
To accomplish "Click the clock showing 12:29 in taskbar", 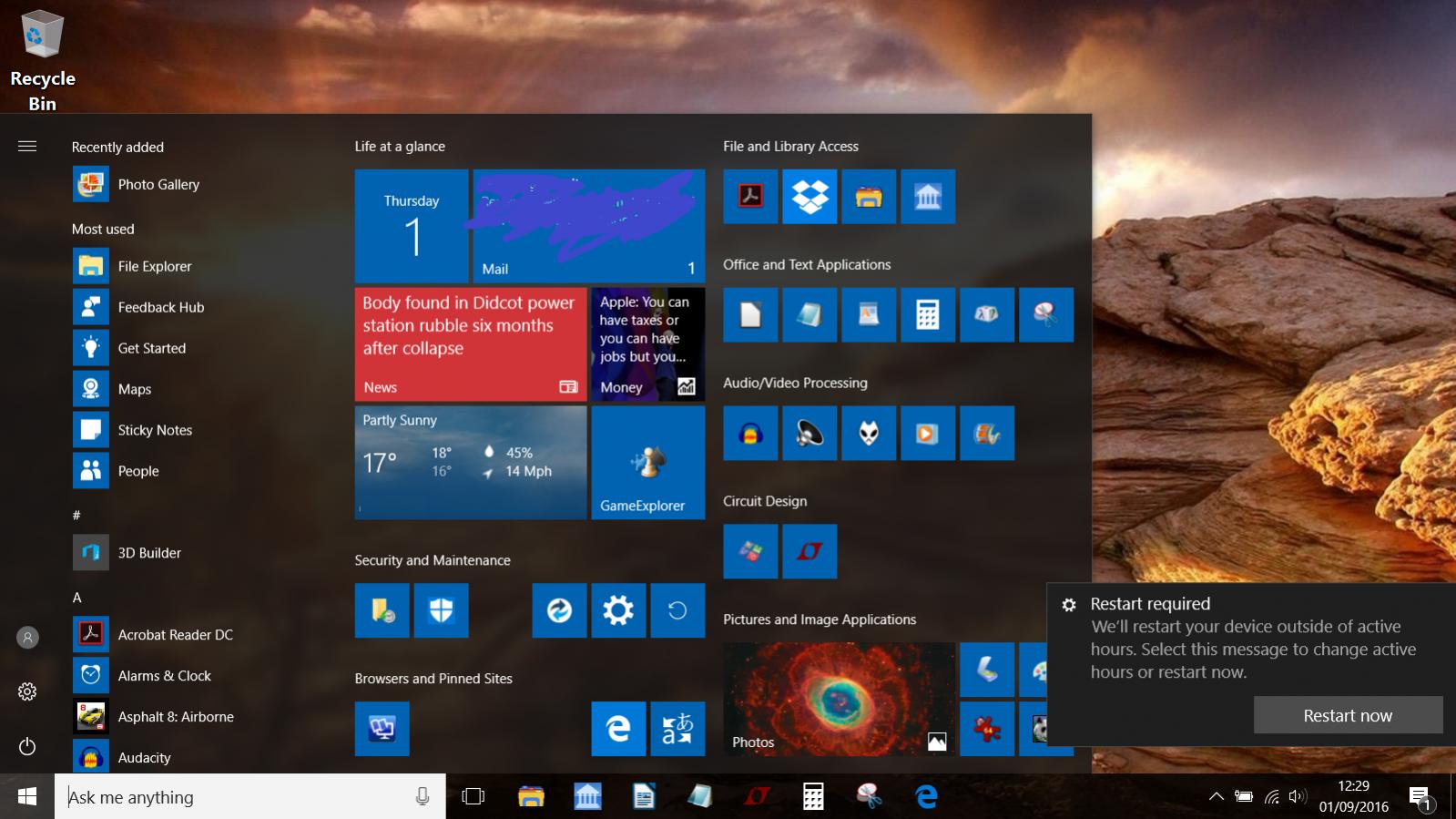I will tap(1353, 796).
